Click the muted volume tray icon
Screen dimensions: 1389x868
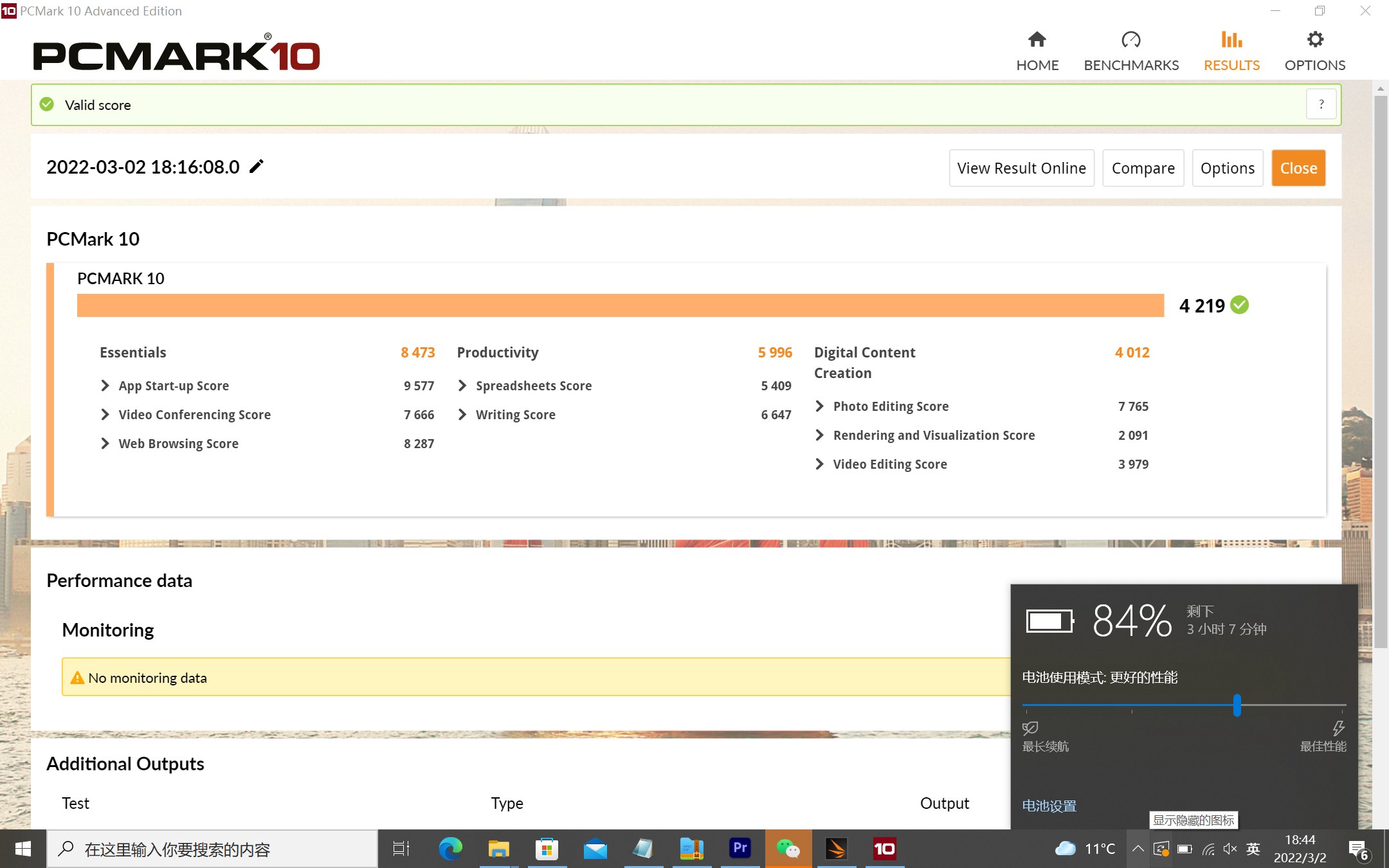[1230, 849]
